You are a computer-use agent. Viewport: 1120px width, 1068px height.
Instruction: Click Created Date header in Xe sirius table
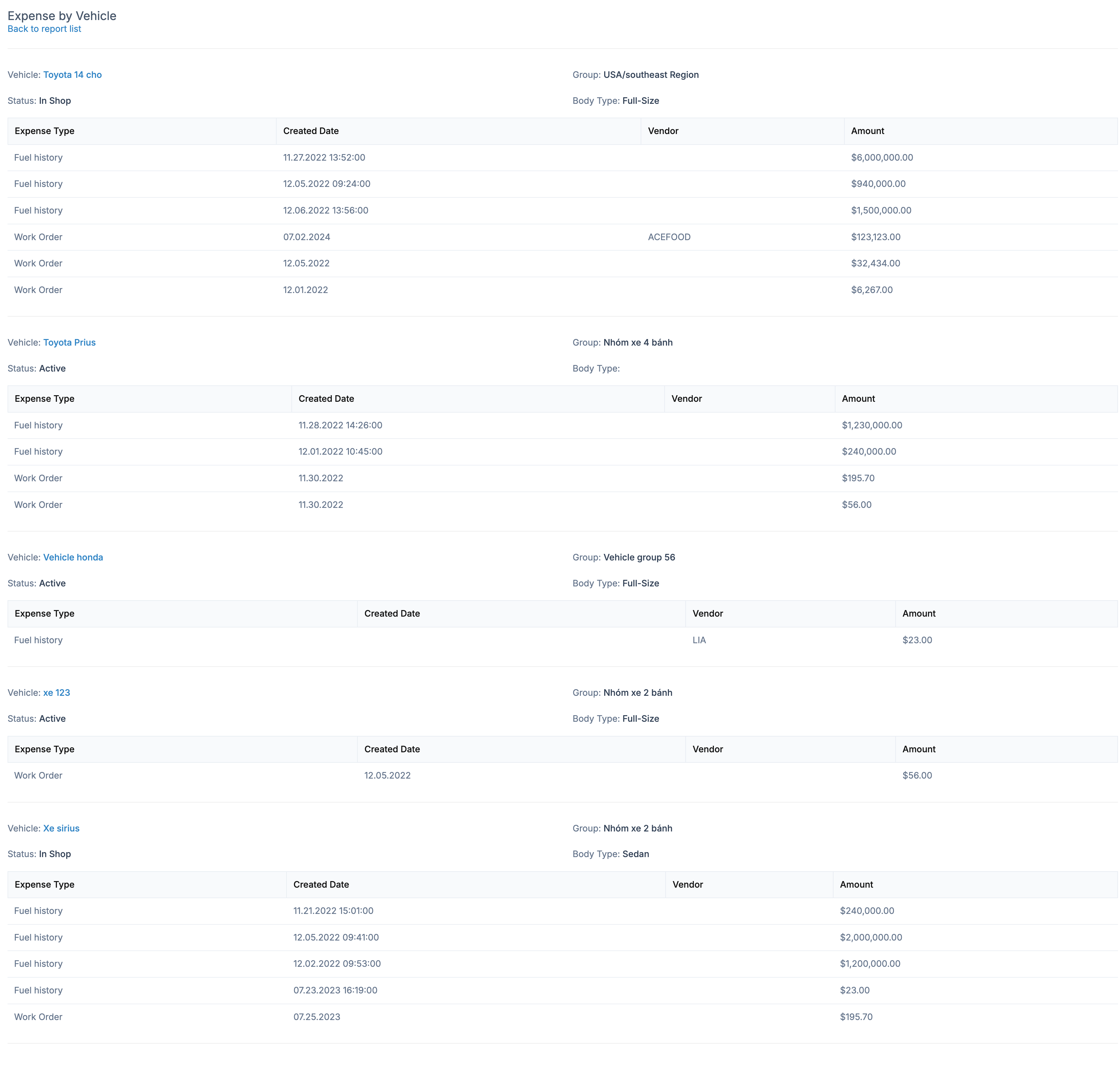coord(321,885)
